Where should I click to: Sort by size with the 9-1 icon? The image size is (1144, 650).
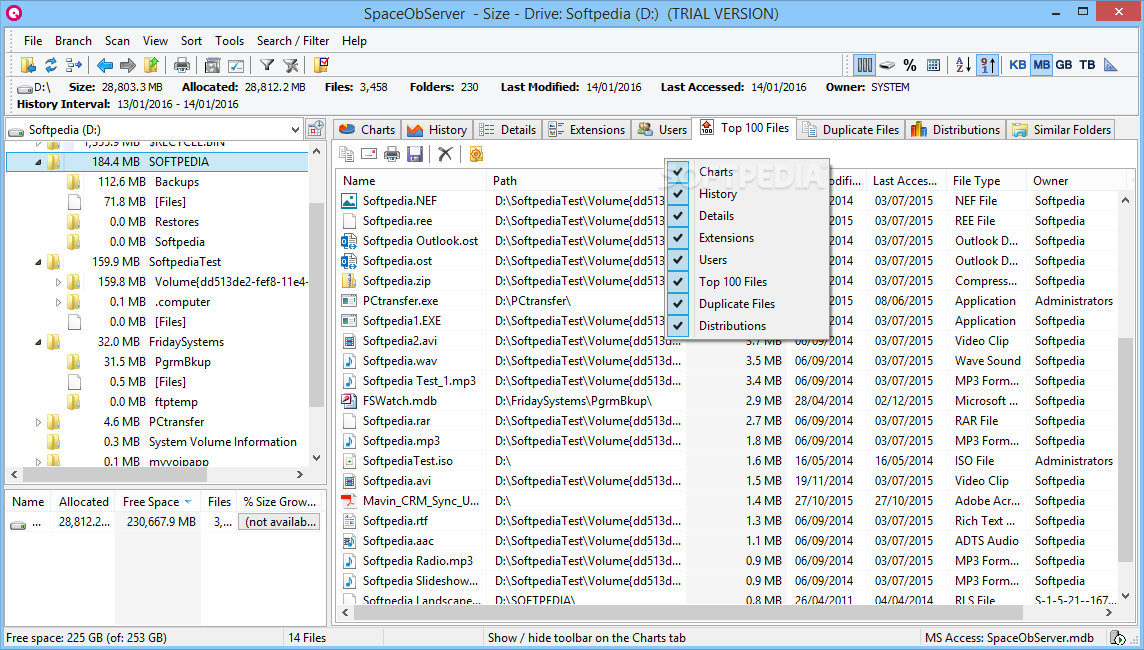[x=987, y=65]
